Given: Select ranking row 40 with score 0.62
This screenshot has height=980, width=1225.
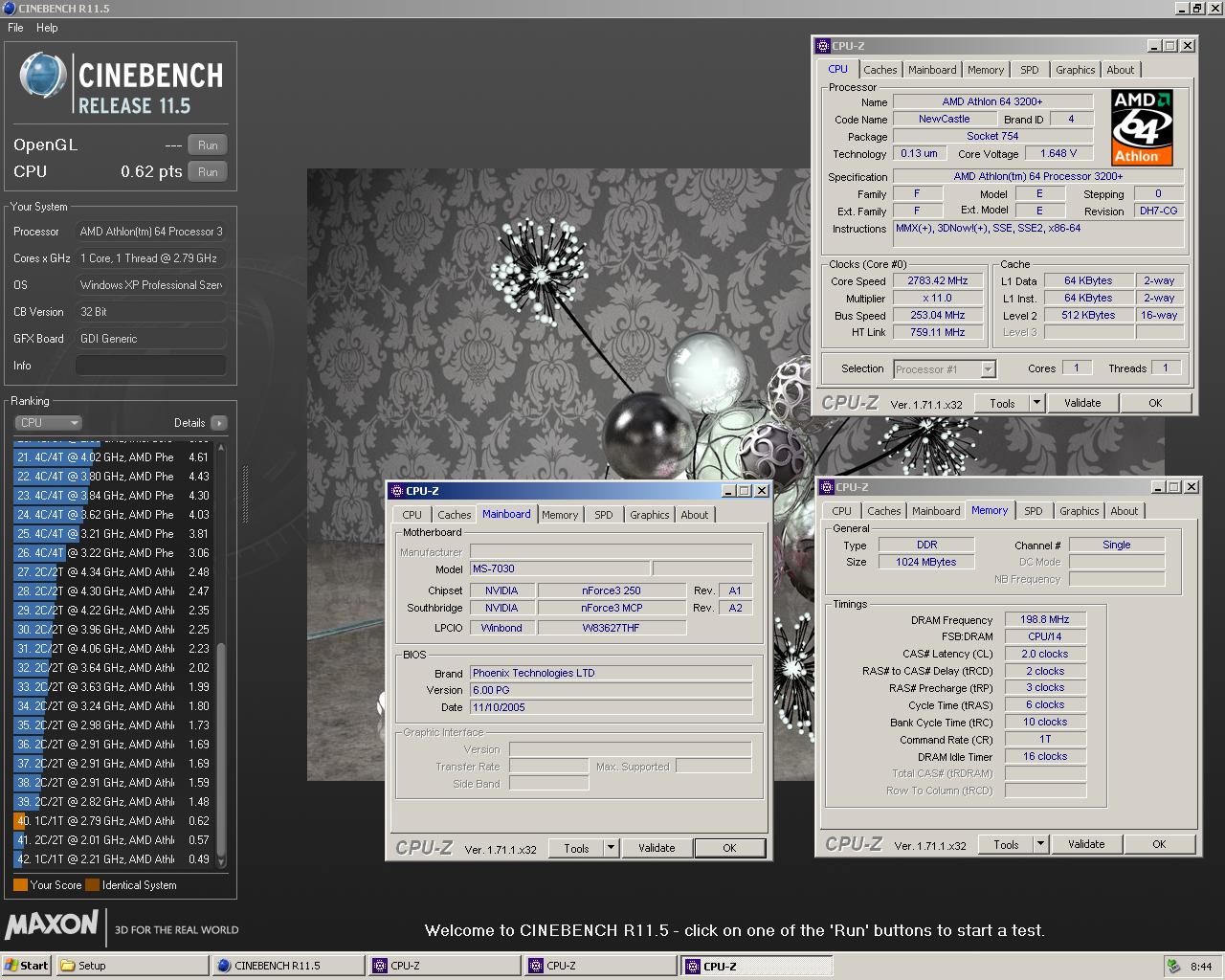Looking at the screenshot, I should (113, 821).
